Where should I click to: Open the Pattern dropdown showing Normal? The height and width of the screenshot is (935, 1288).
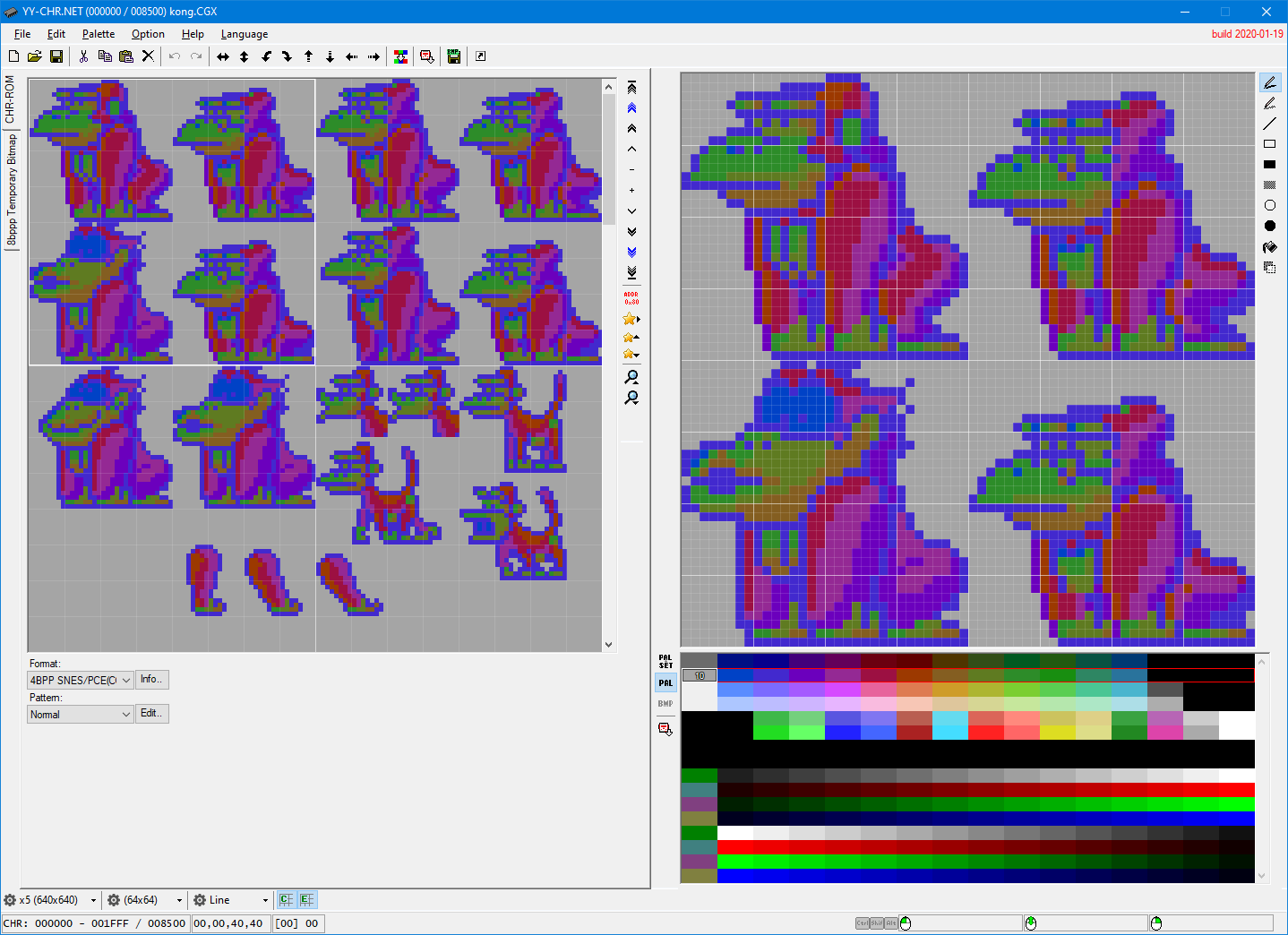point(80,714)
